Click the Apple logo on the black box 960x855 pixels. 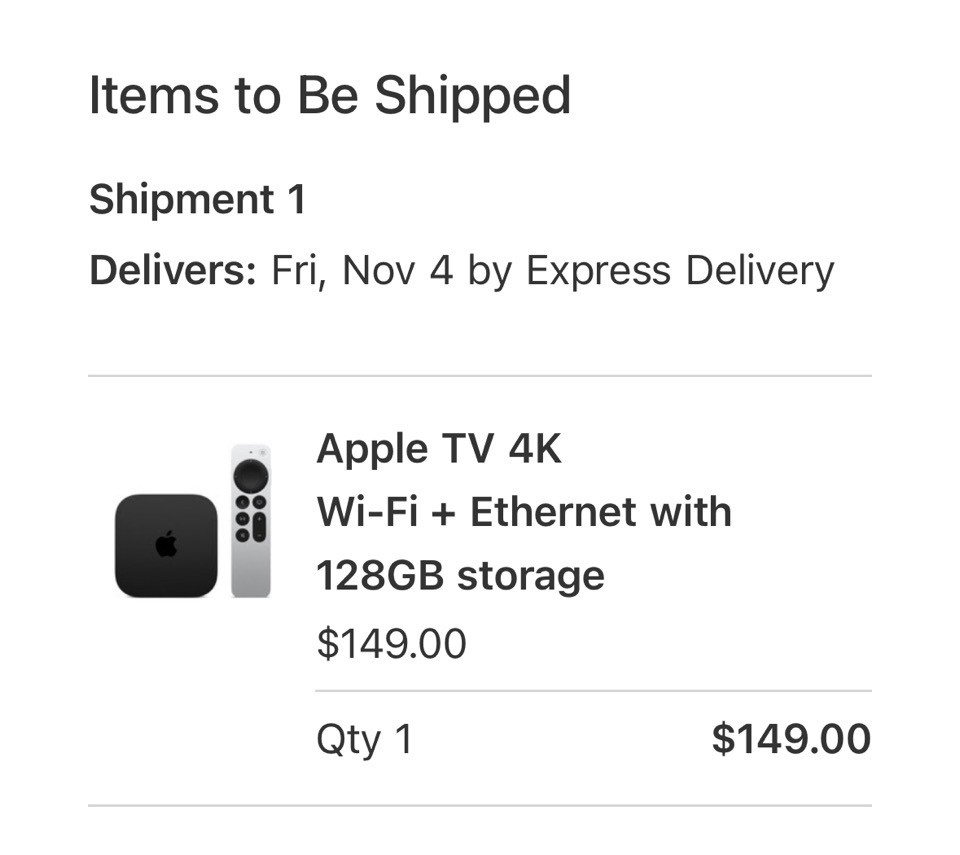[x=166, y=545]
